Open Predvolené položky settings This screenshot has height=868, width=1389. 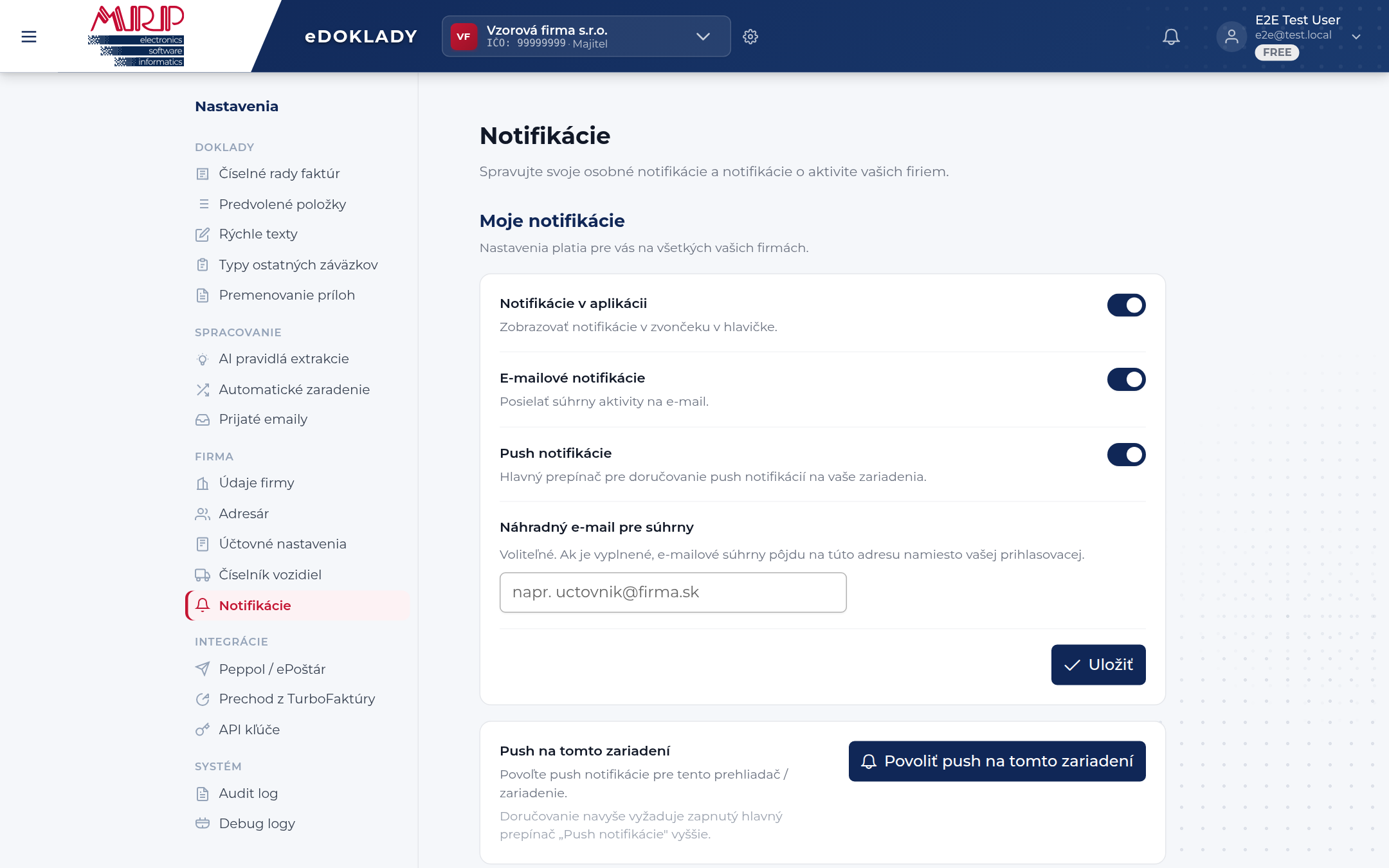coord(282,204)
